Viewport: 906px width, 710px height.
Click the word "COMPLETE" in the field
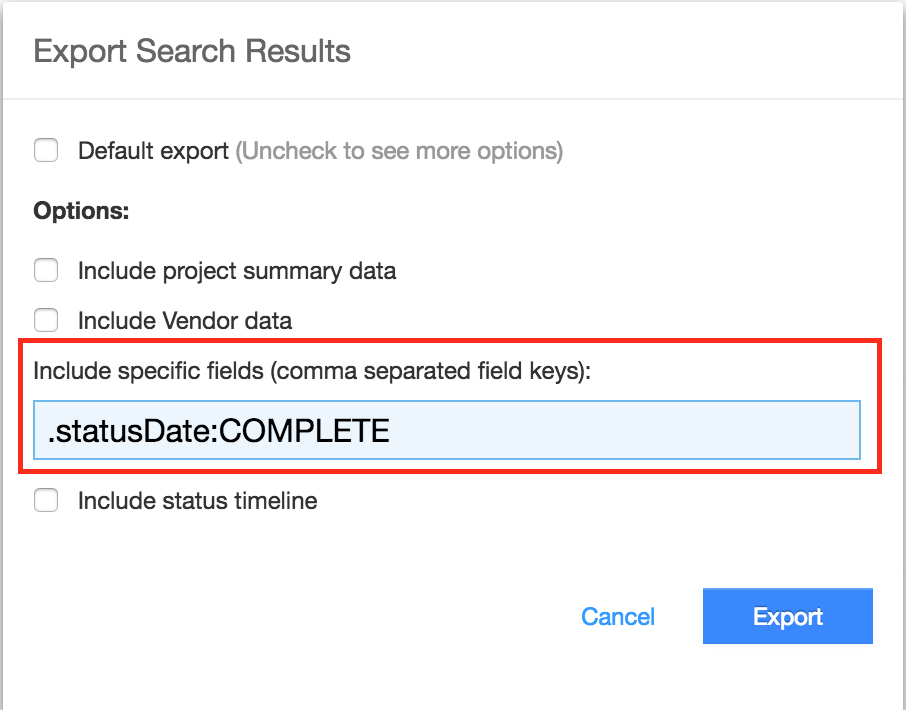click(304, 431)
